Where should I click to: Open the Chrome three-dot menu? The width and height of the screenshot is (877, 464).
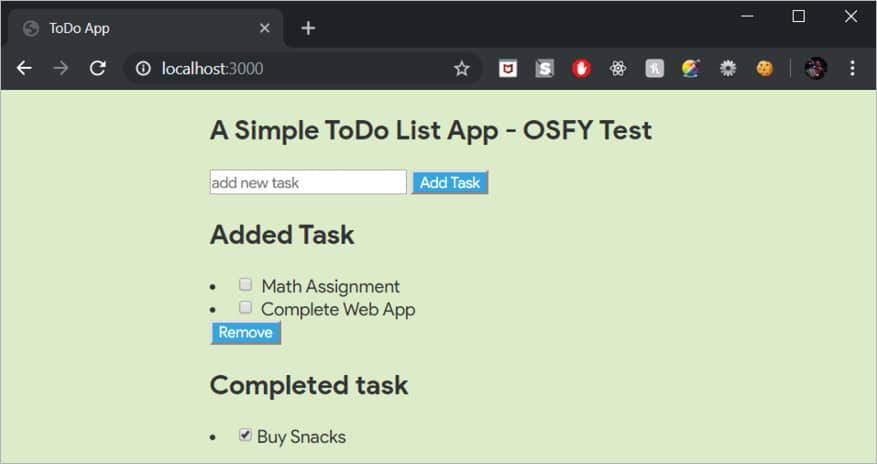[x=852, y=68]
